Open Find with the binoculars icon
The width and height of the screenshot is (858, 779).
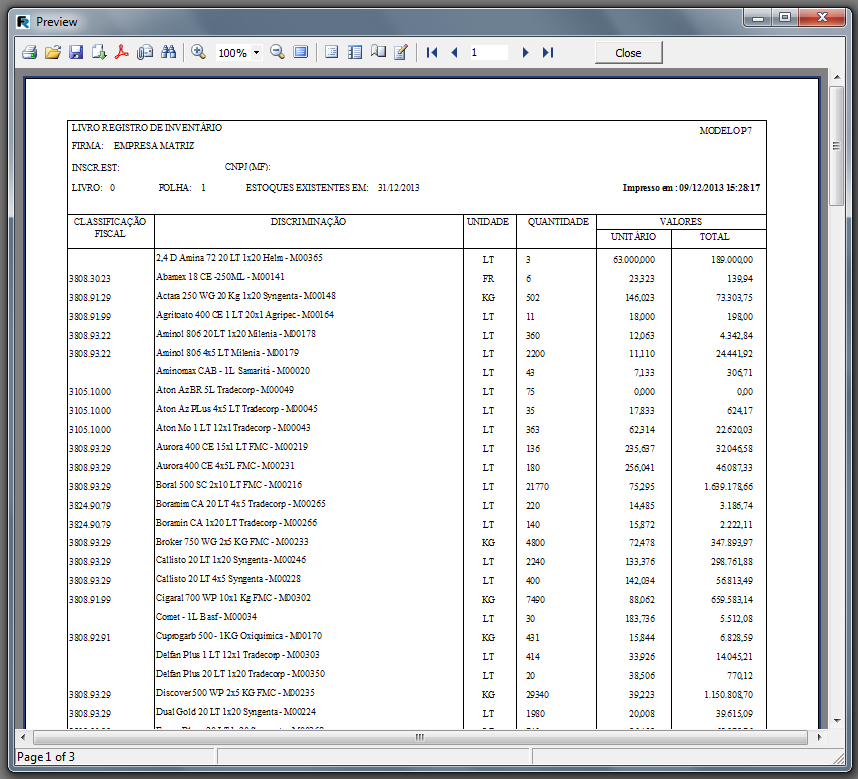[169, 53]
